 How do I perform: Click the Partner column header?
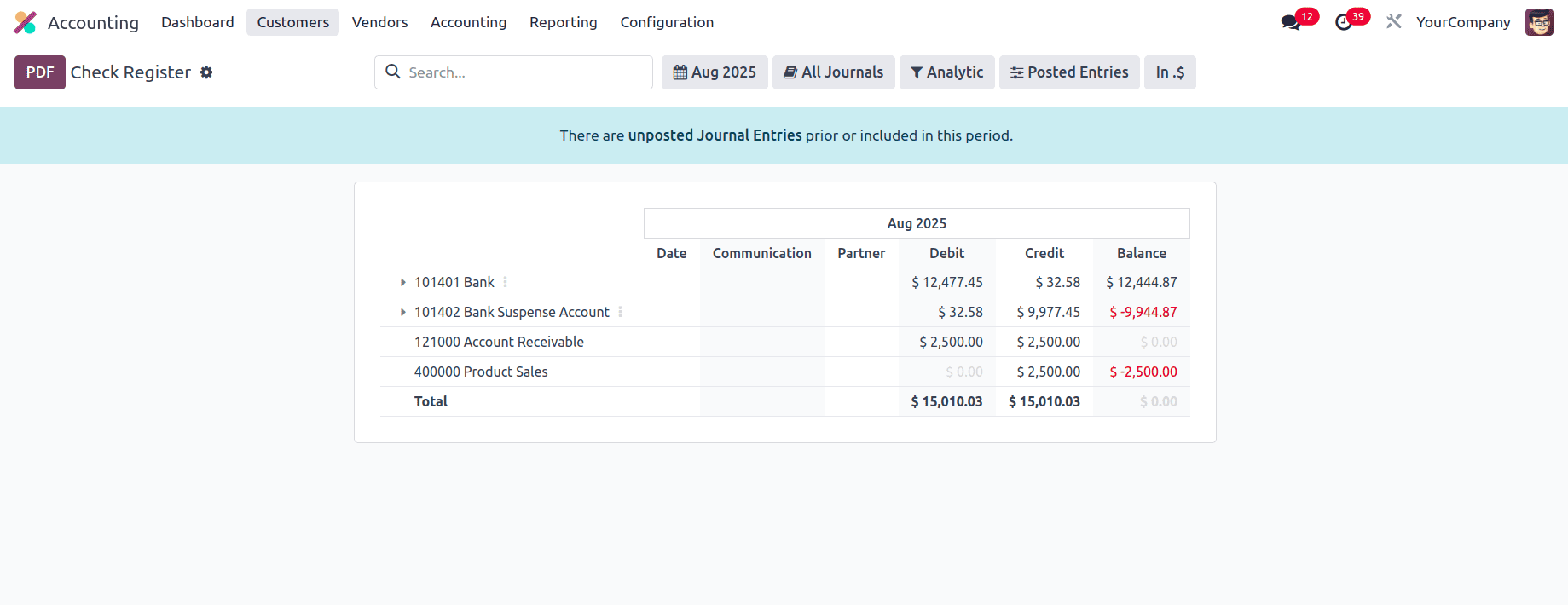pyautogui.click(x=861, y=253)
